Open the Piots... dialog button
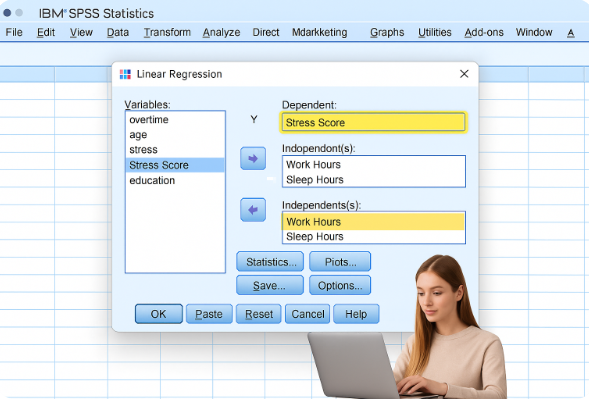Viewport: 589px width, 404px height. (340, 262)
